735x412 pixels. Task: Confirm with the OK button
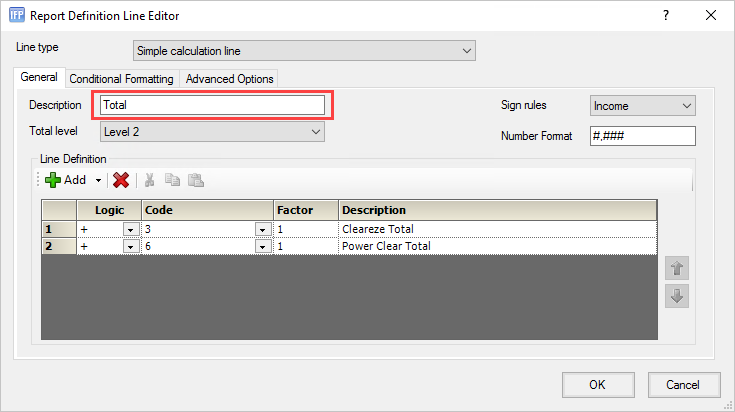(x=598, y=385)
